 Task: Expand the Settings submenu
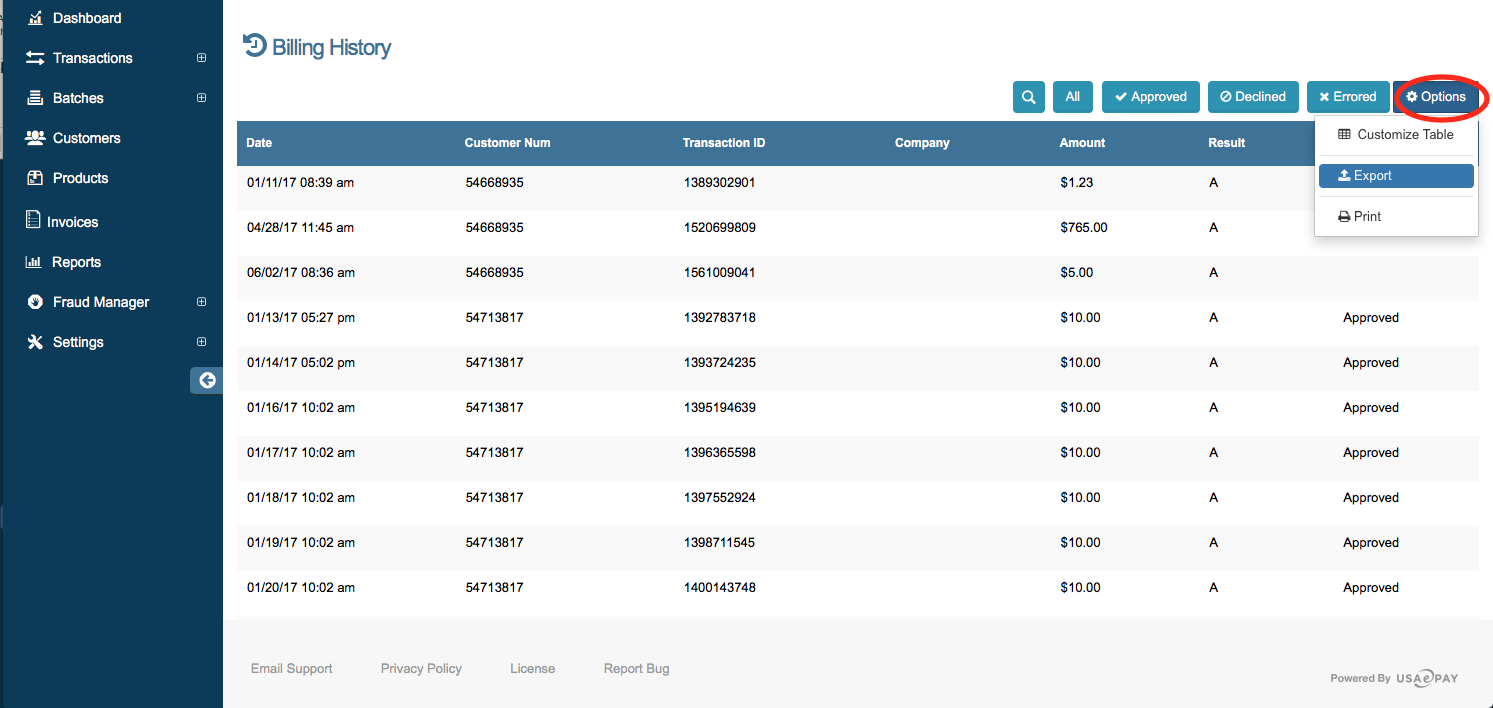click(x=200, y=341)
